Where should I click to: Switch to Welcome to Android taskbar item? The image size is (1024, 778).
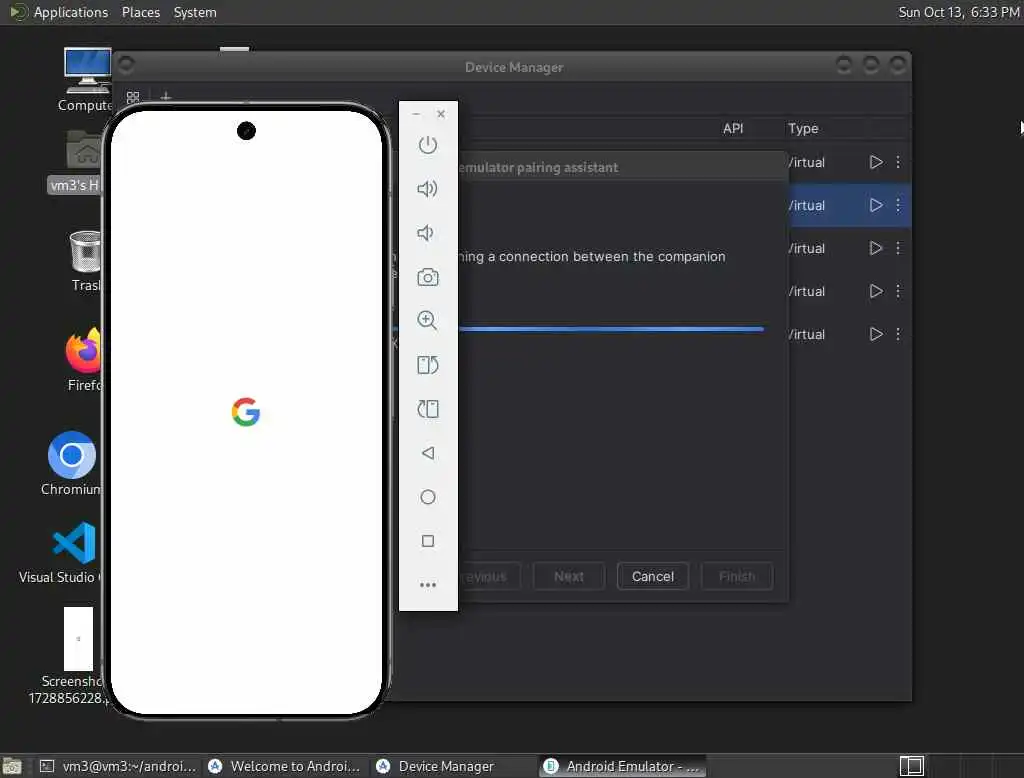285,766
